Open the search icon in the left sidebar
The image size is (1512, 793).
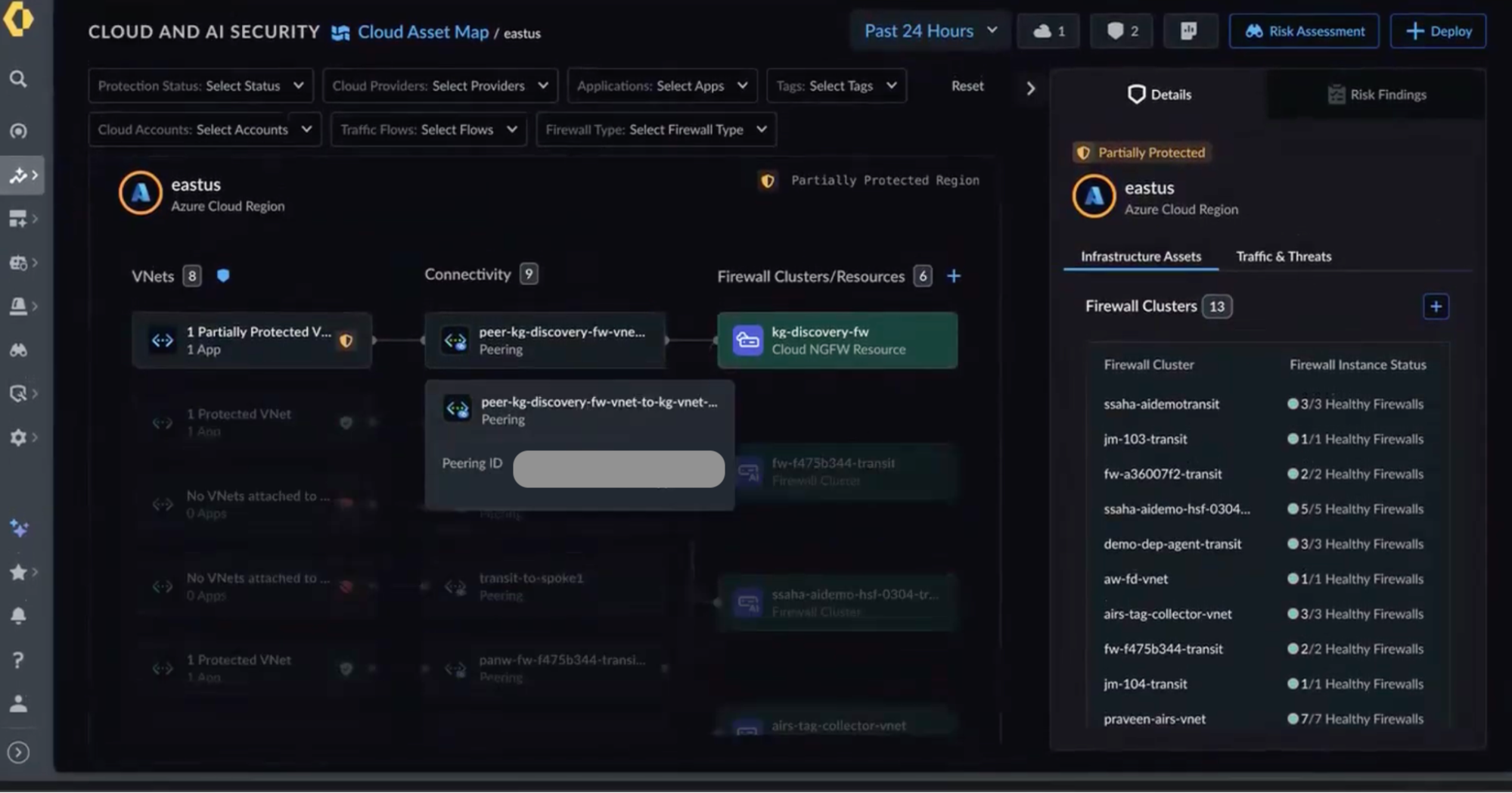tap(18, 79)
